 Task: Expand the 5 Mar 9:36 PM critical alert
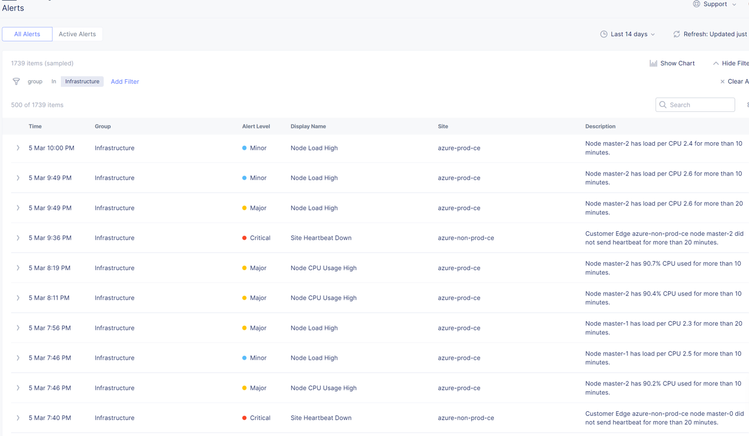coord(18,238)
